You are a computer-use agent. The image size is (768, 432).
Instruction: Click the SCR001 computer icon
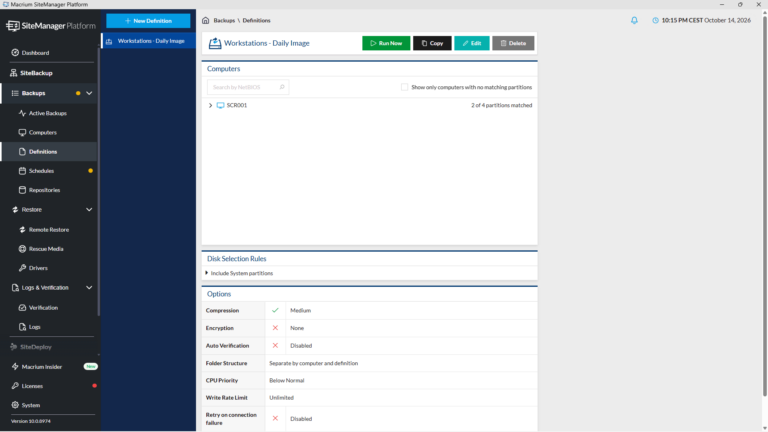click(x=220, y=105)
